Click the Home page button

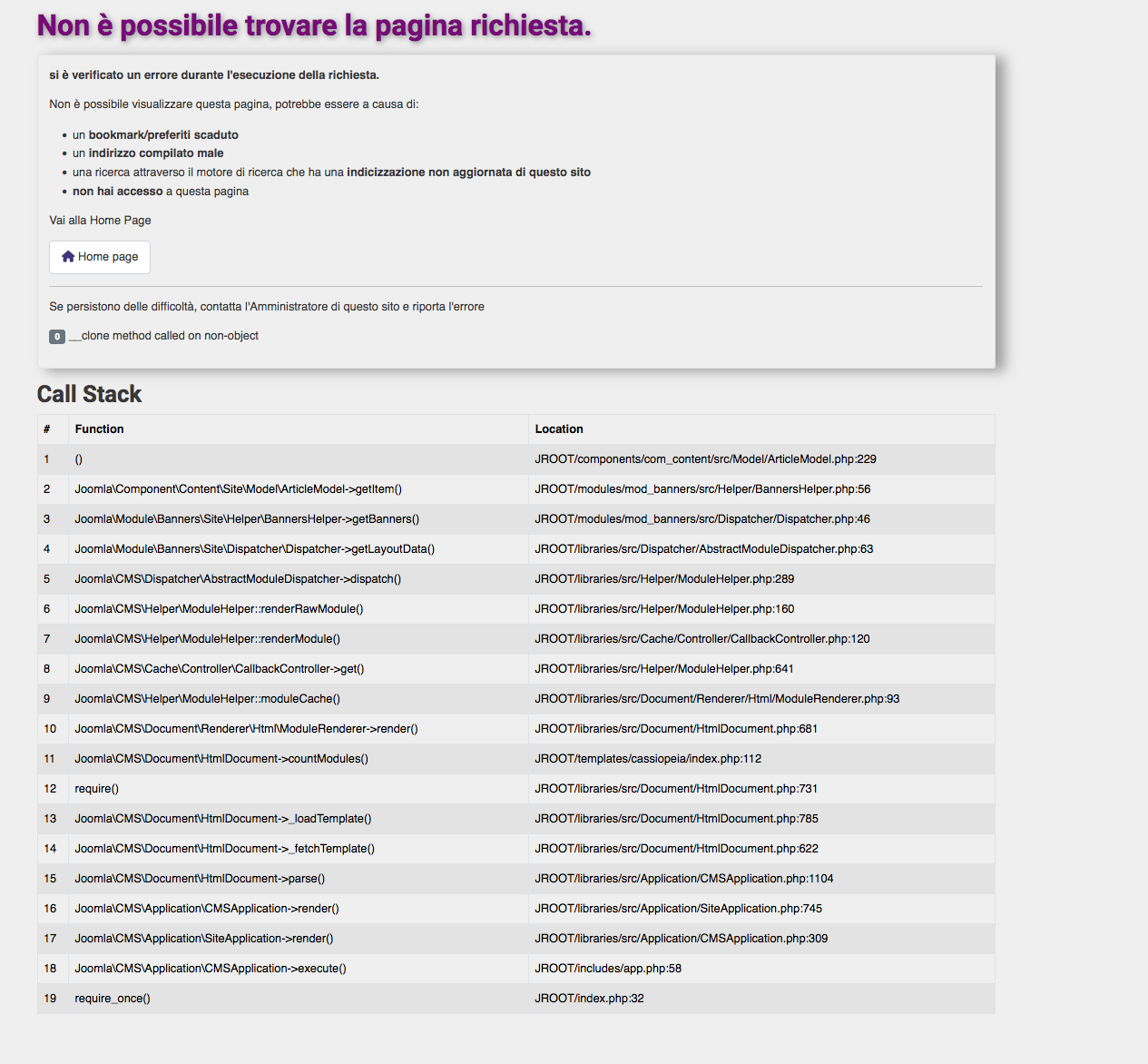pyautogui.click(x=100, y=257)
